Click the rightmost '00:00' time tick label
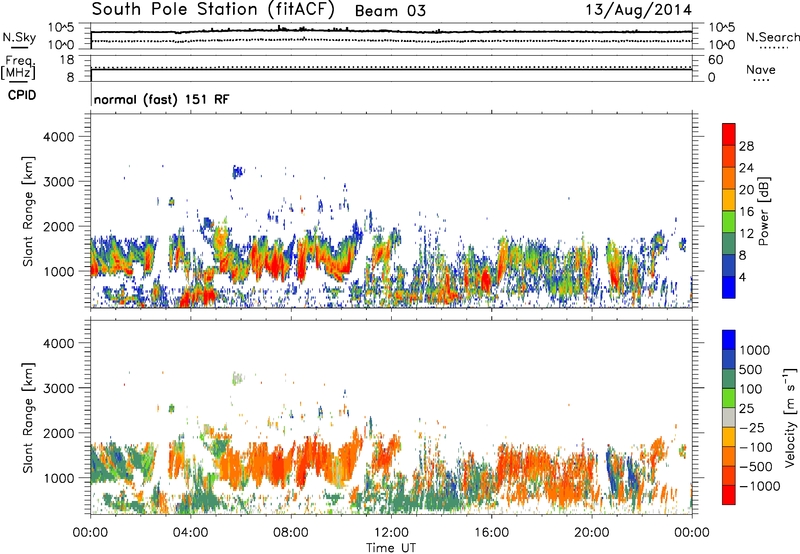 692,533
